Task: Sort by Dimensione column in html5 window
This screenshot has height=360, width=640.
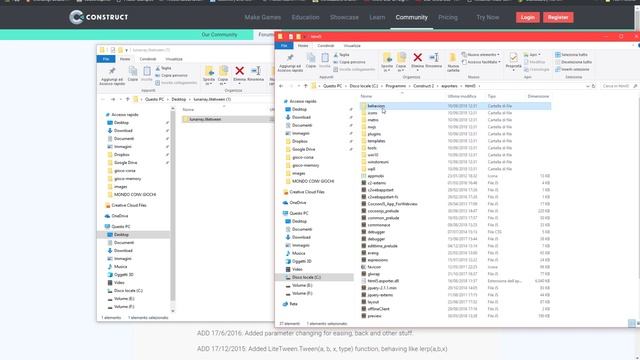Action: tap(538, 96)
